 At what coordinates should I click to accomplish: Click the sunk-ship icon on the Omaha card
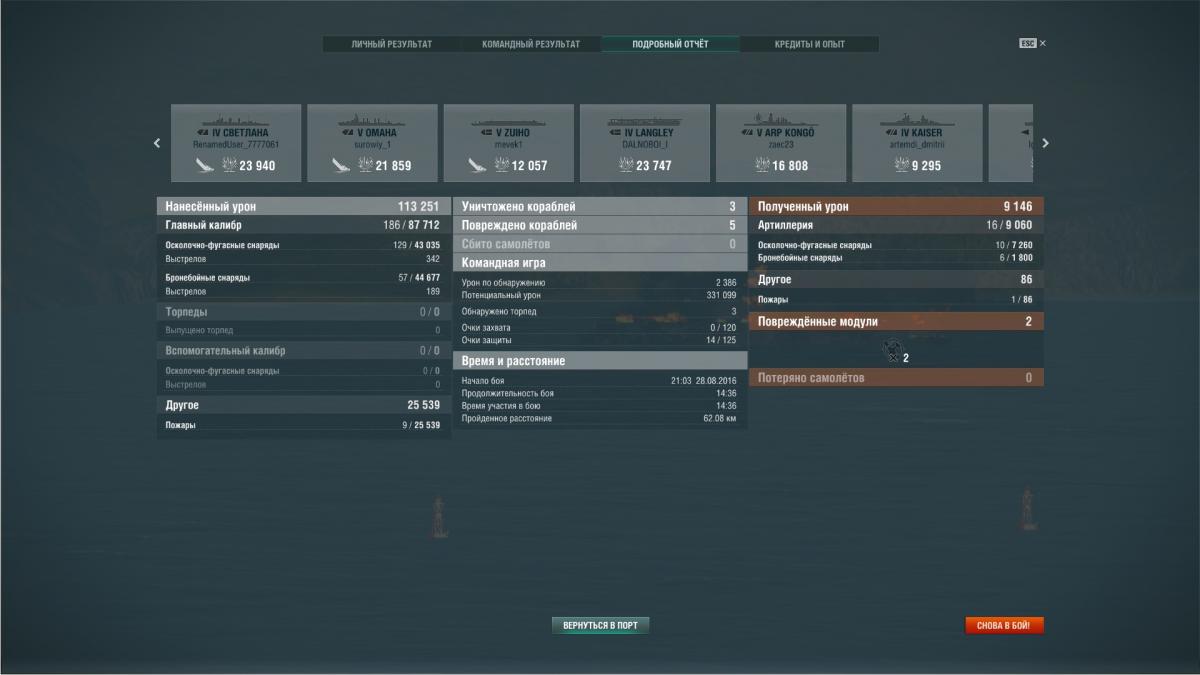pyautogui.click(x=342, y=165)
